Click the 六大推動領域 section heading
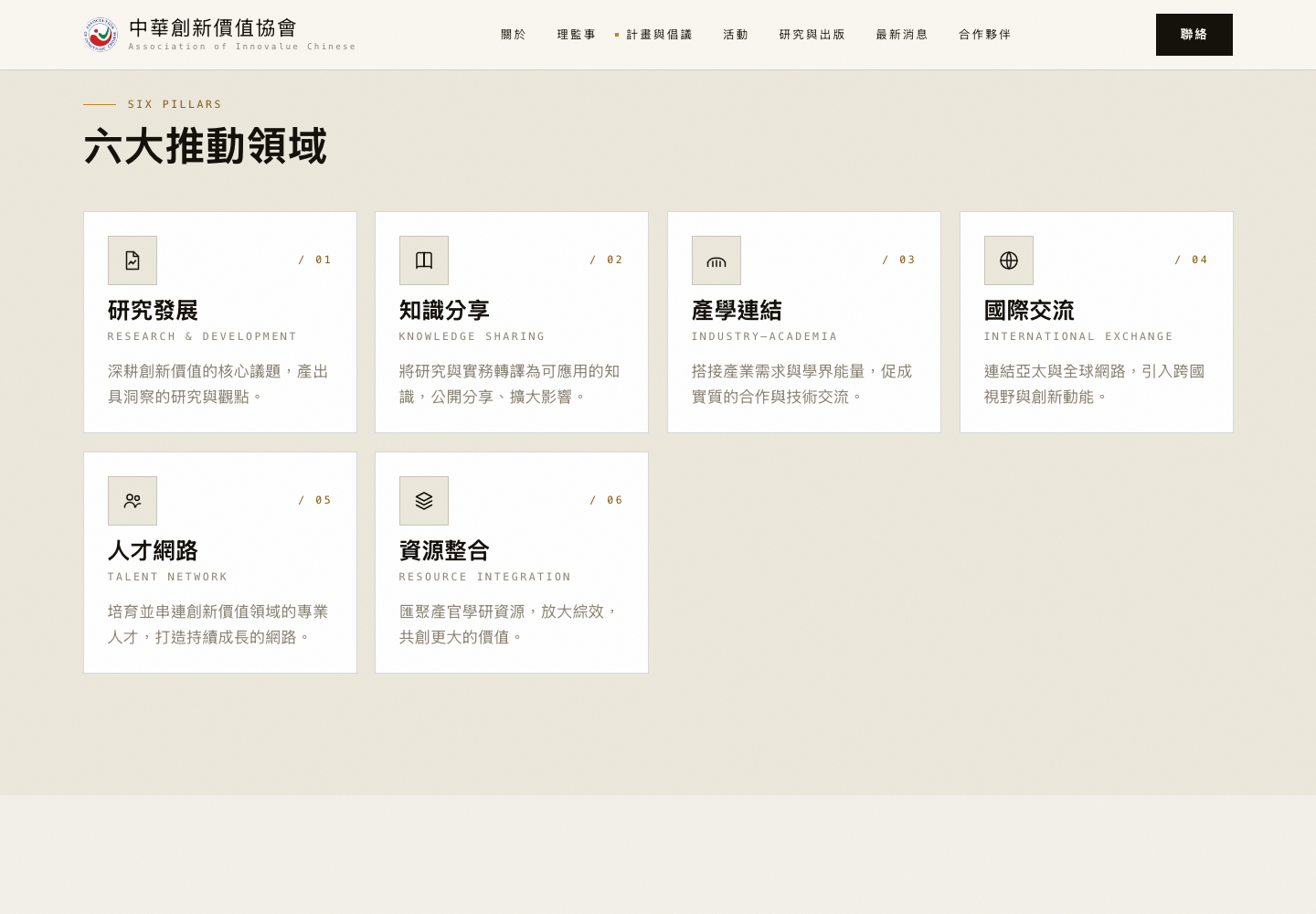Image resolution: width=1316 pixels, height=914 pixels. tap(206, 146)
